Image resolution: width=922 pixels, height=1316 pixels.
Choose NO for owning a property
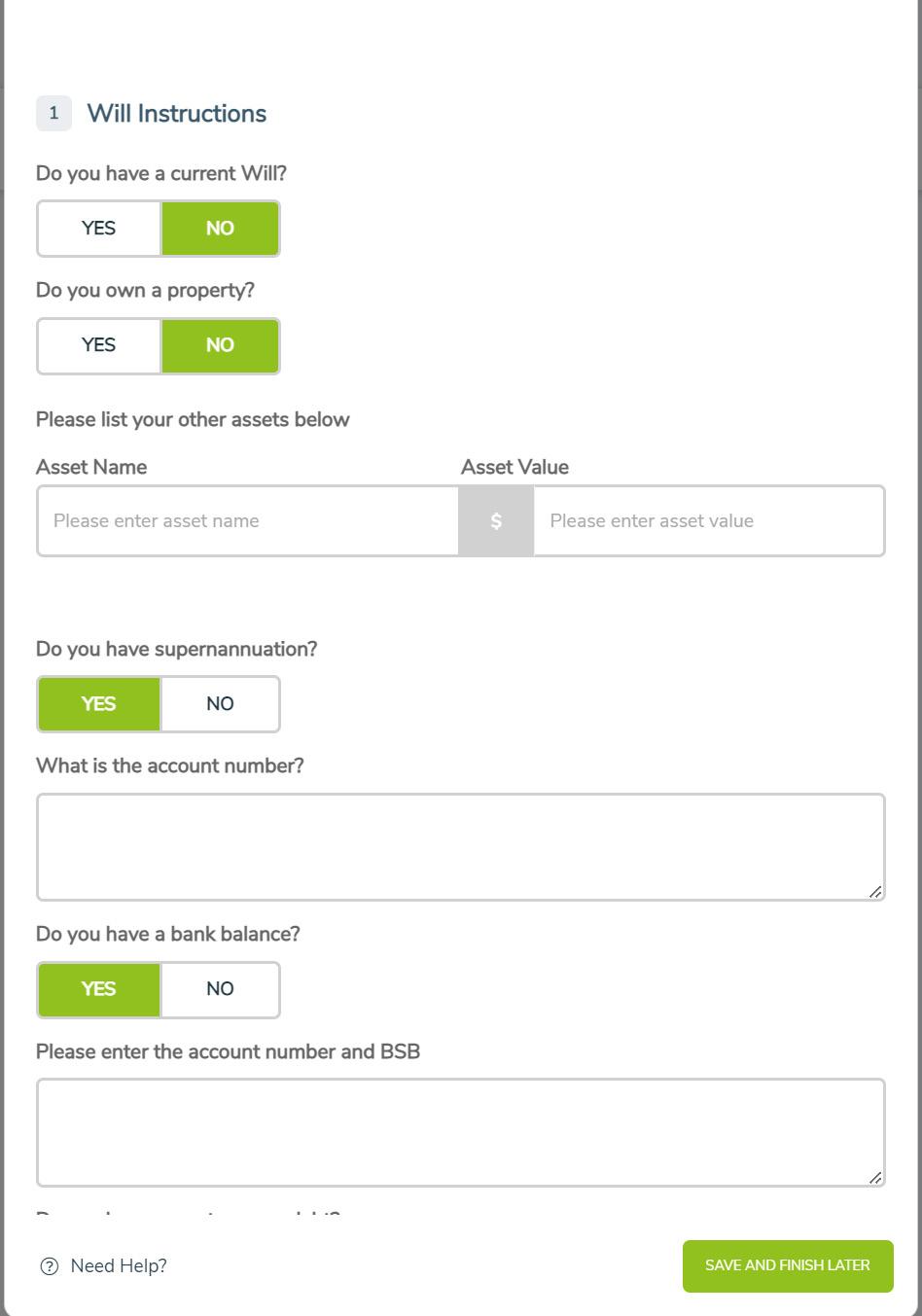tap(220, 345)
